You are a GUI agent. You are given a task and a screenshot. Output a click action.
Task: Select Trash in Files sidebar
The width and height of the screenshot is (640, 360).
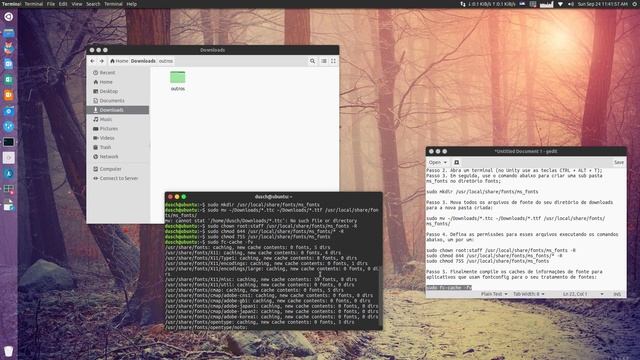(x=118, y=147)
